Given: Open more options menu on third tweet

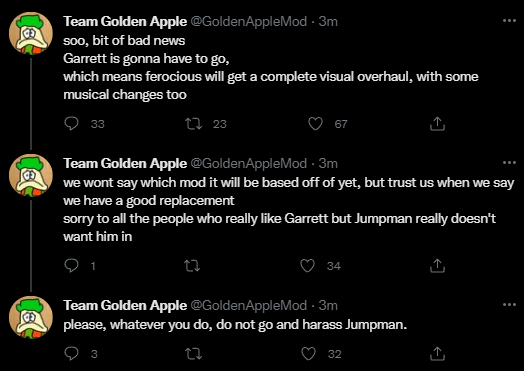Looking at the screenshot, I should (509, 305).
